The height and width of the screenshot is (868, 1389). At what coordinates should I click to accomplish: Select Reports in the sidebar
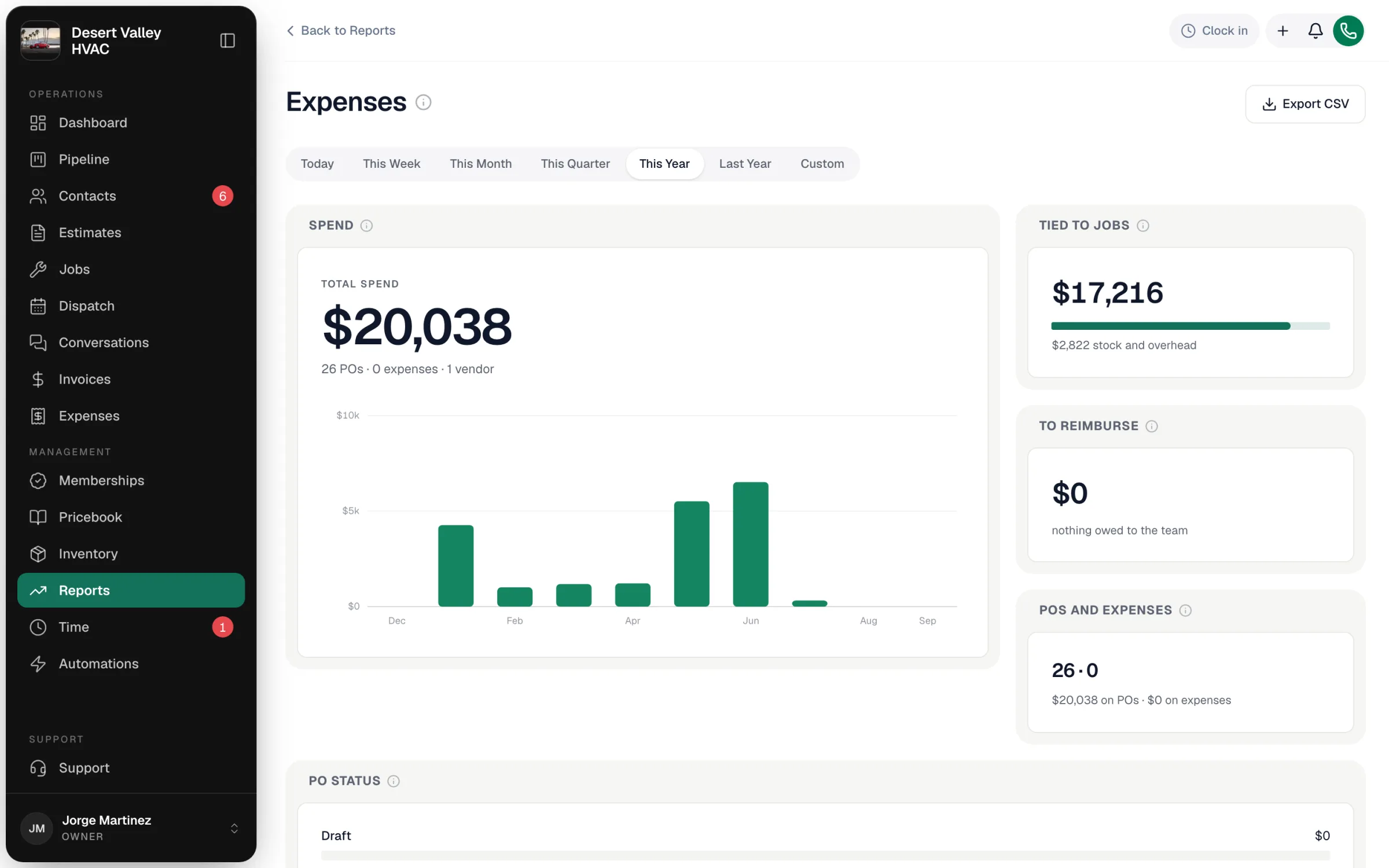[x=131, y=590]
